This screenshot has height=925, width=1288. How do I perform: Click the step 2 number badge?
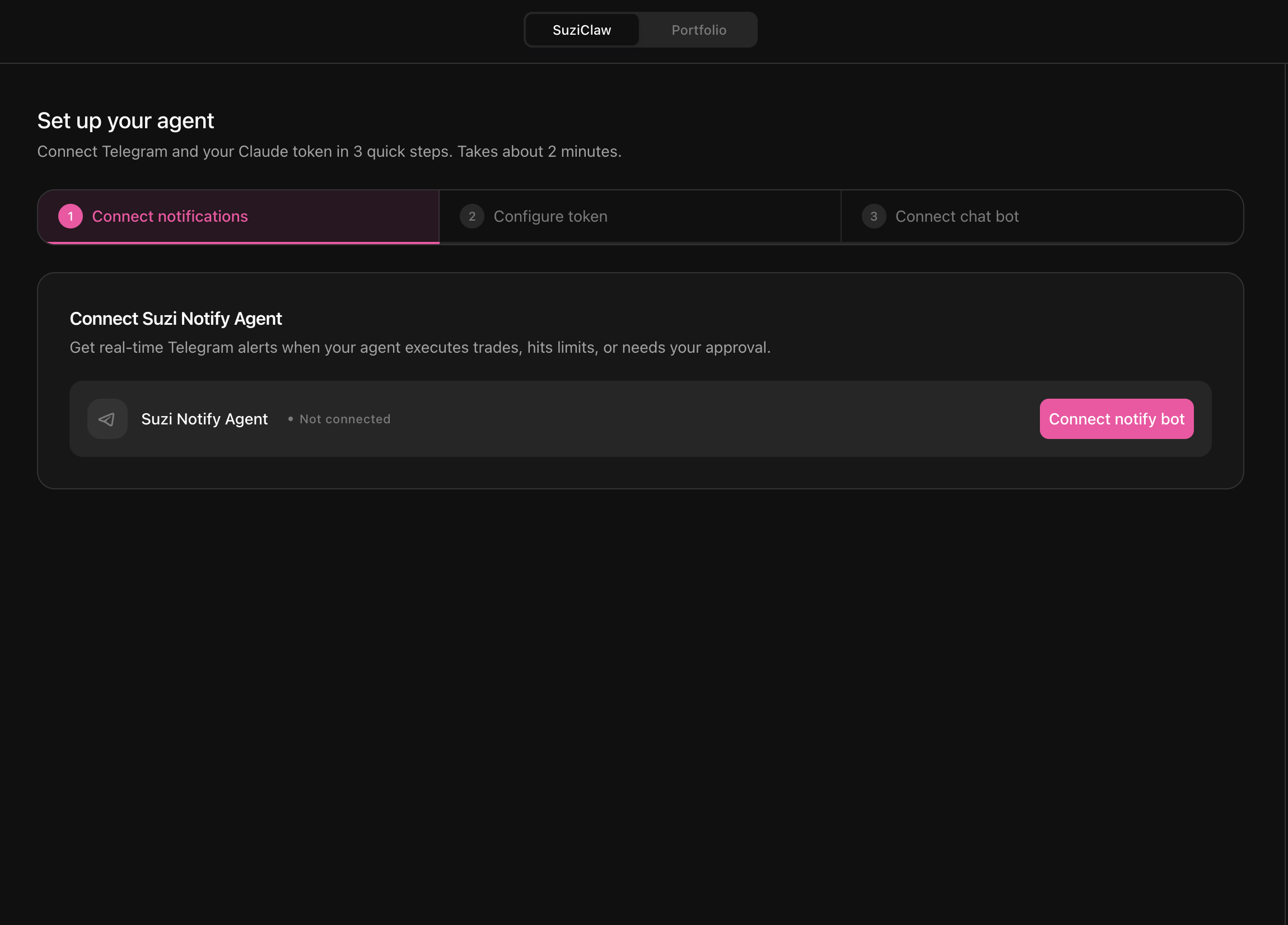[472, 216]
